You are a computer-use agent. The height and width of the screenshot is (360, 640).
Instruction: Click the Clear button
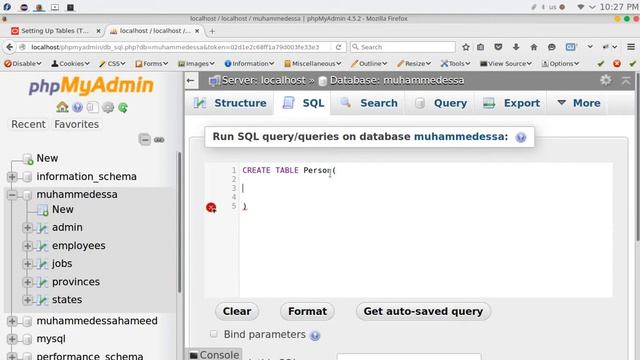tap(237, 311)
